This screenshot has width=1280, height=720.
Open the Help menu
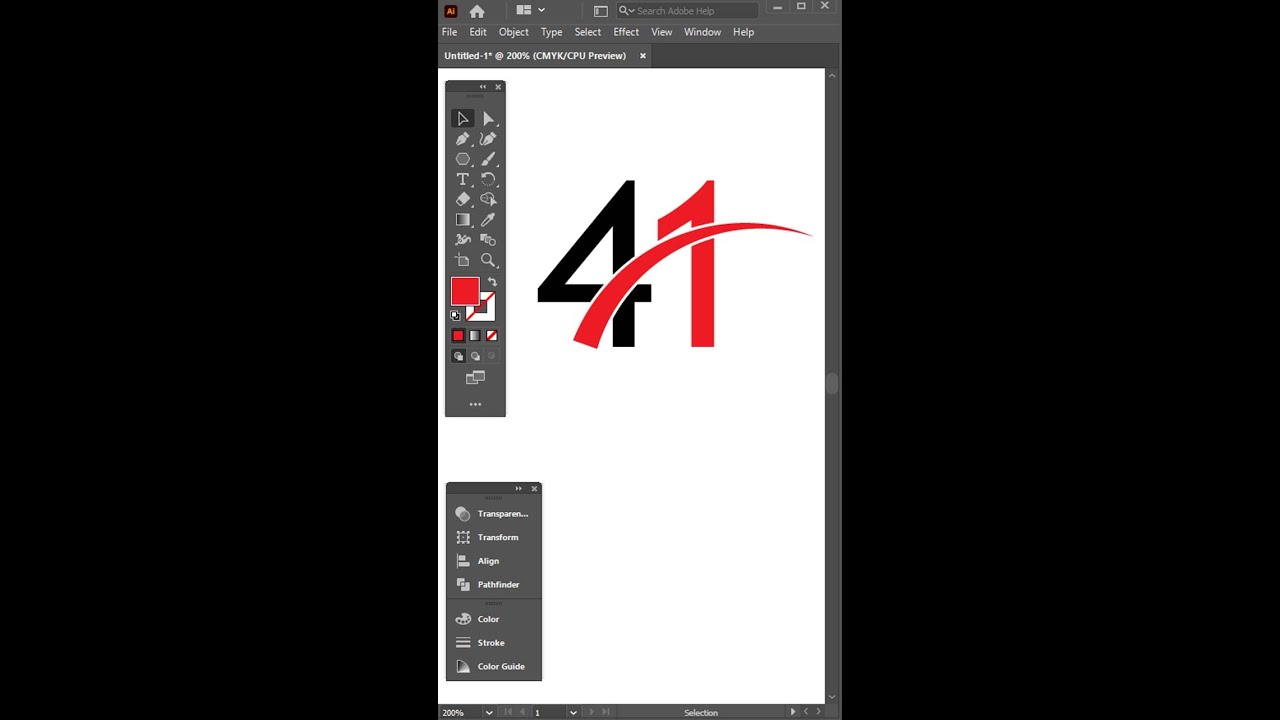[743, 32]
